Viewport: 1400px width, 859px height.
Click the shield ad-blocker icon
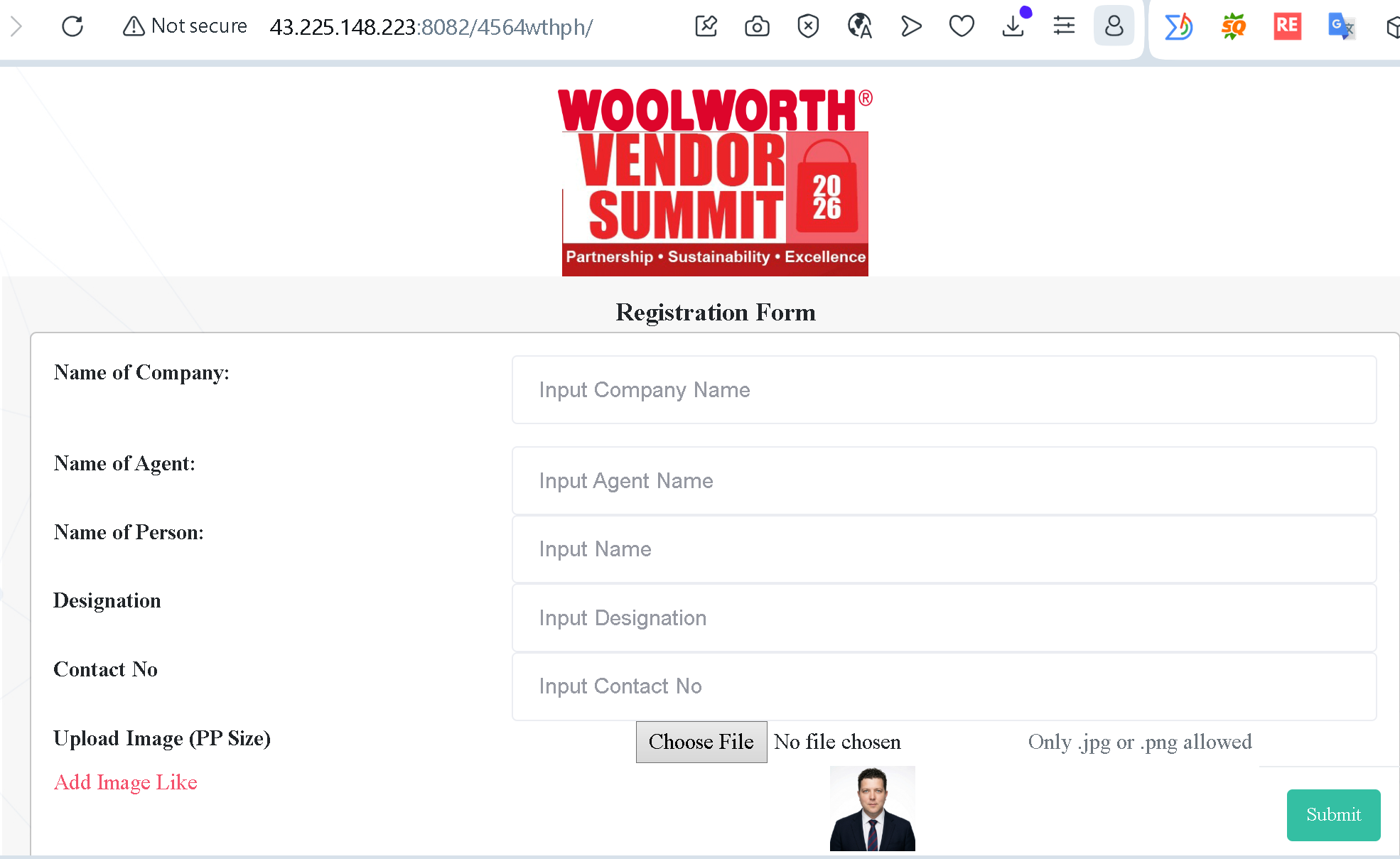click(808, 26)
